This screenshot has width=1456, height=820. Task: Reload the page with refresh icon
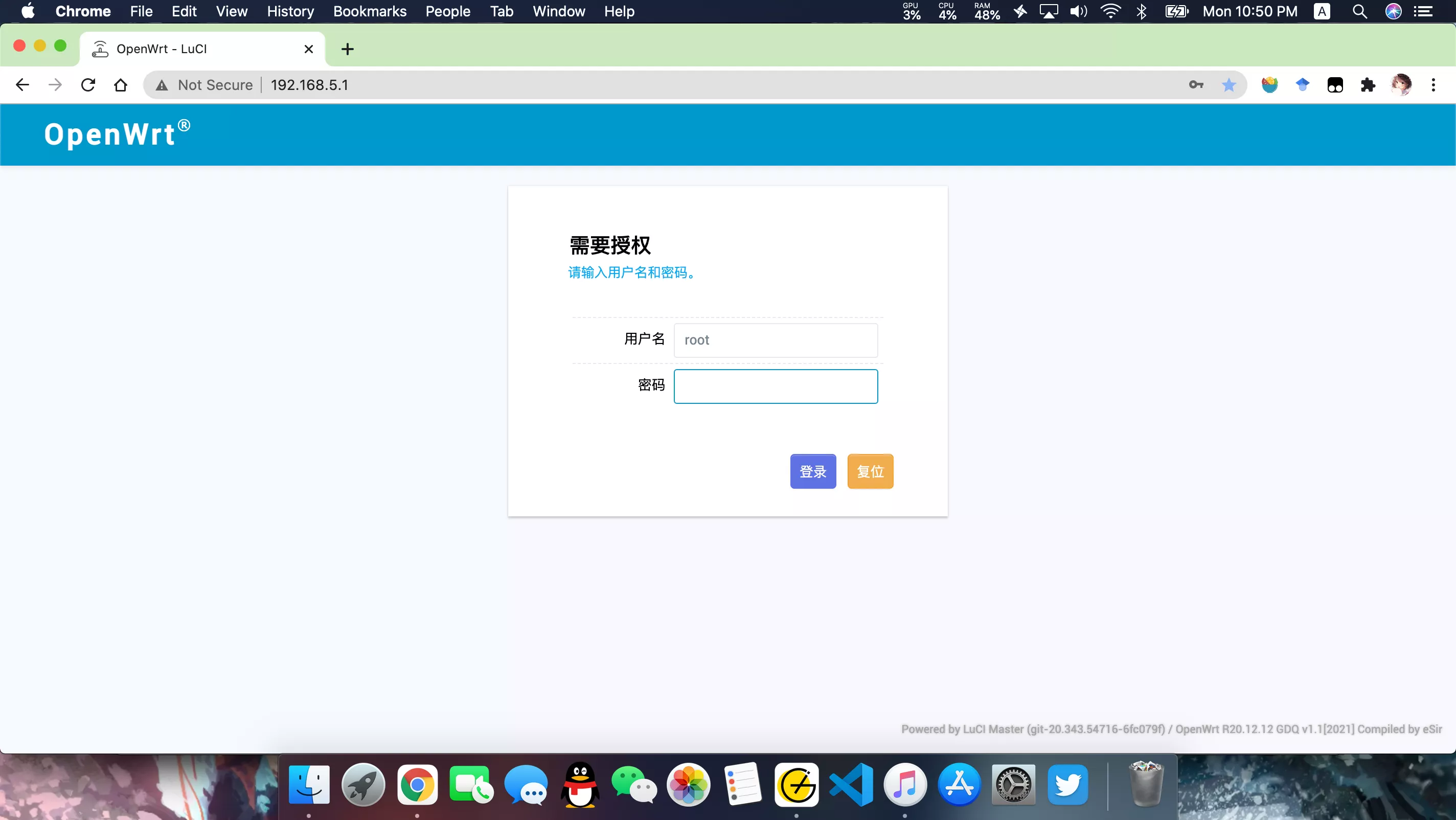[87, 85]
